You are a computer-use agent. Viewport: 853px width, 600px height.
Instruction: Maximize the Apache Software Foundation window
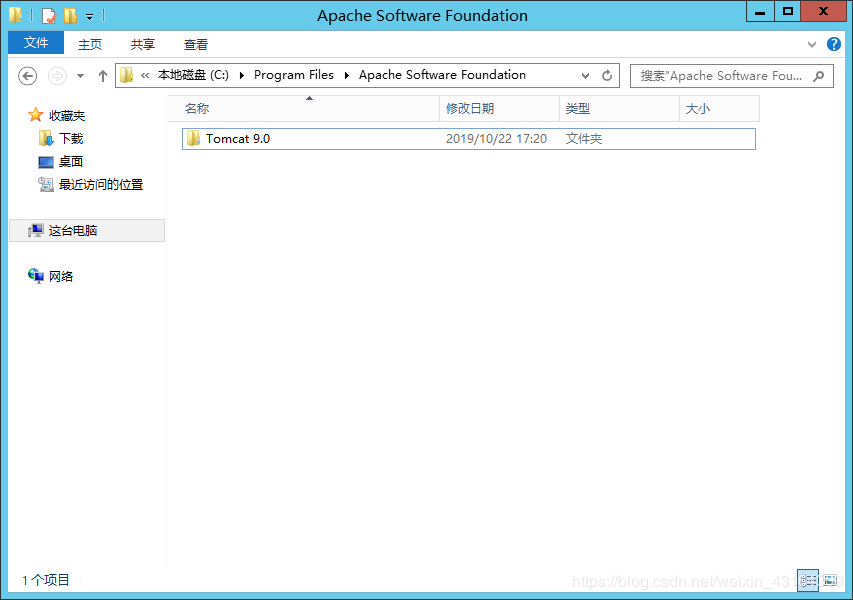click(788, 12)
